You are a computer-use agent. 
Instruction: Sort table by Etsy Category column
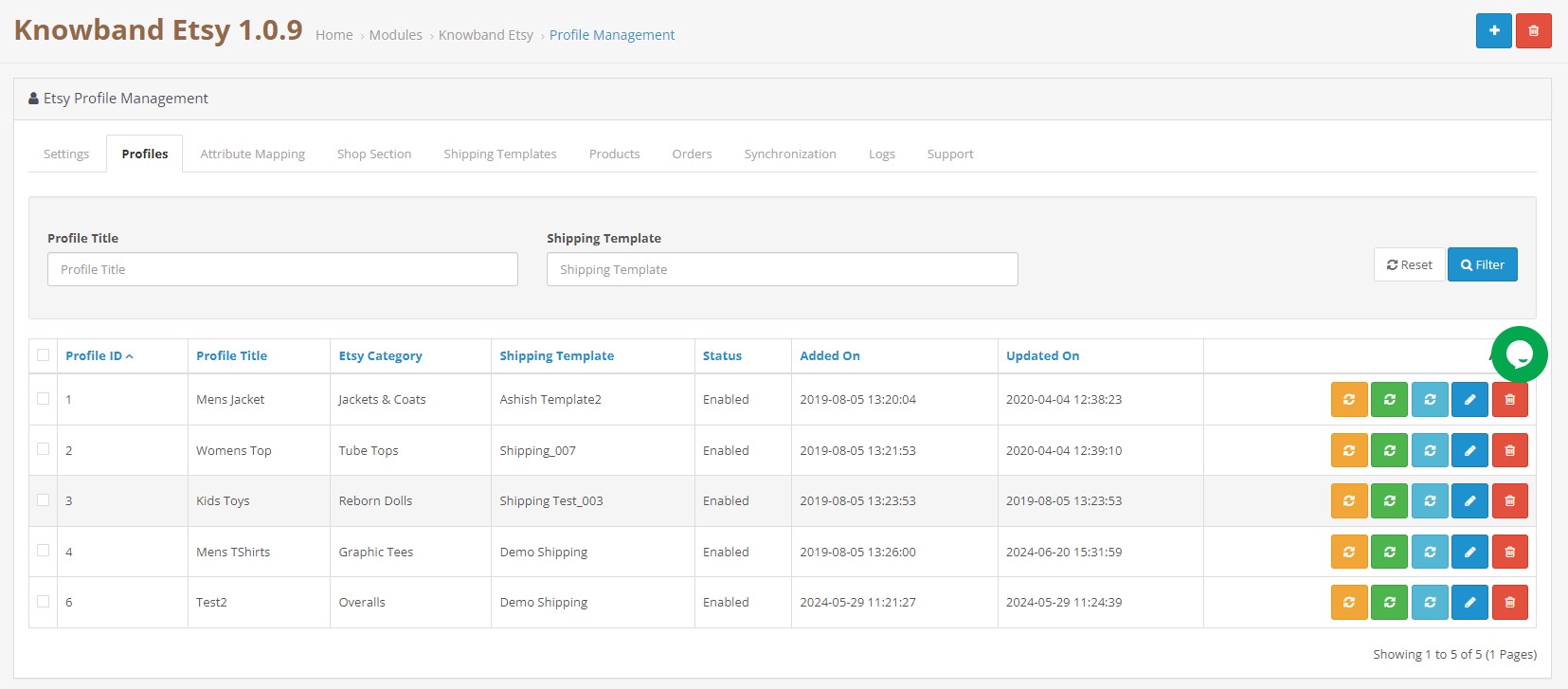click(380, 355)
